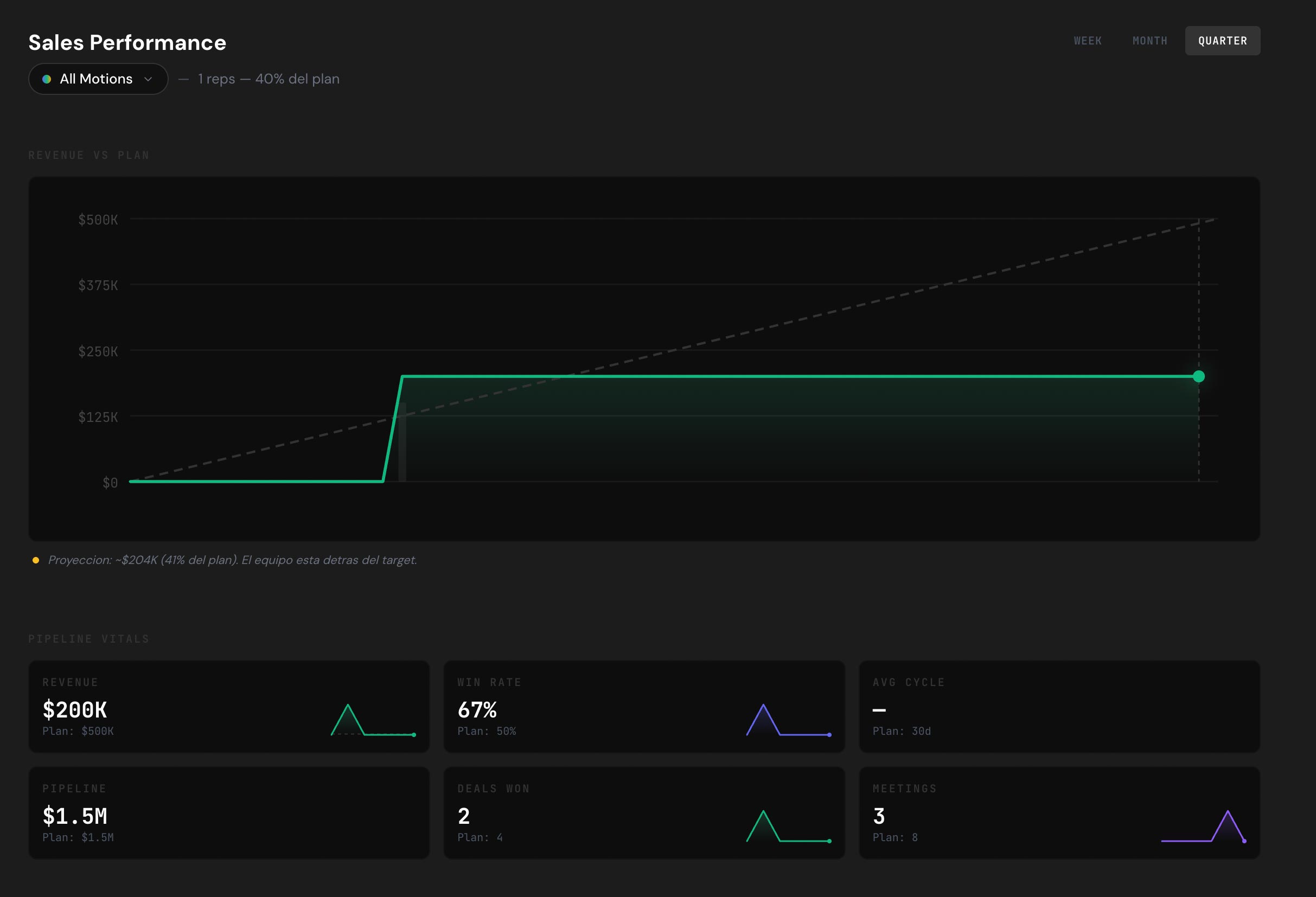Click the Meetings purple sparkline

click(1204, 827)
